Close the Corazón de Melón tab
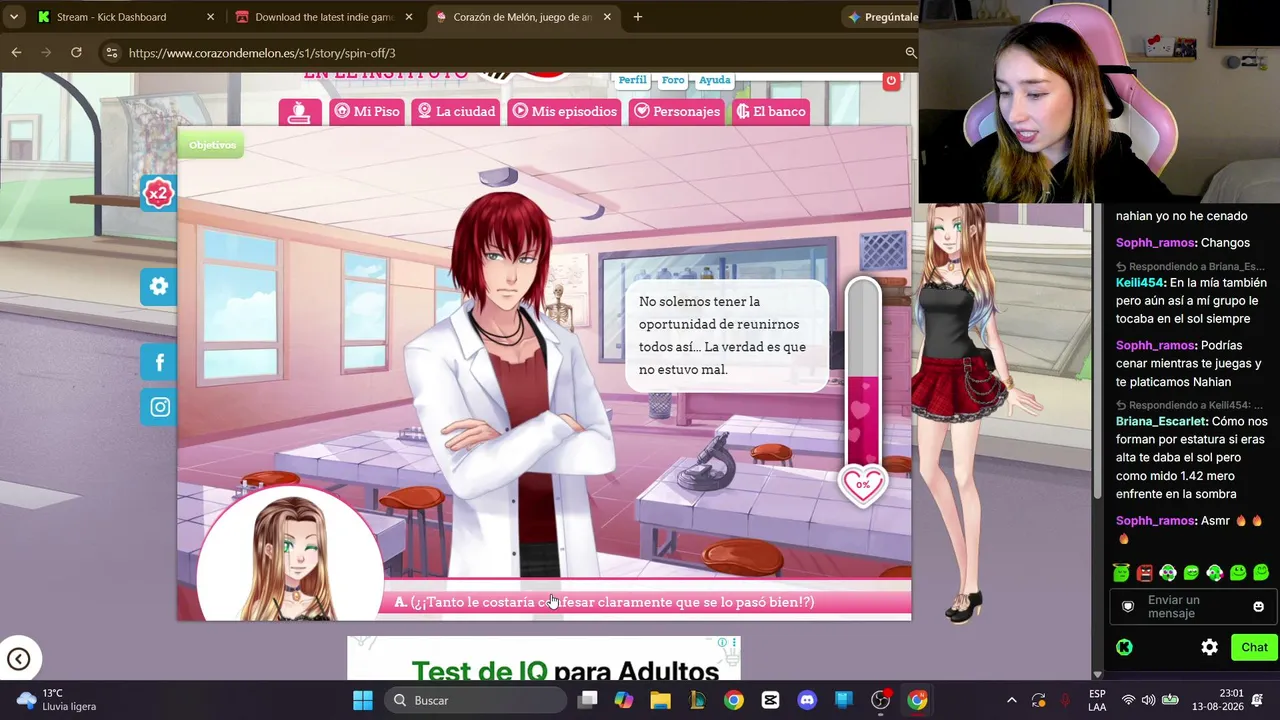This screenshot has width=1280, height=720. pos(607,17)
